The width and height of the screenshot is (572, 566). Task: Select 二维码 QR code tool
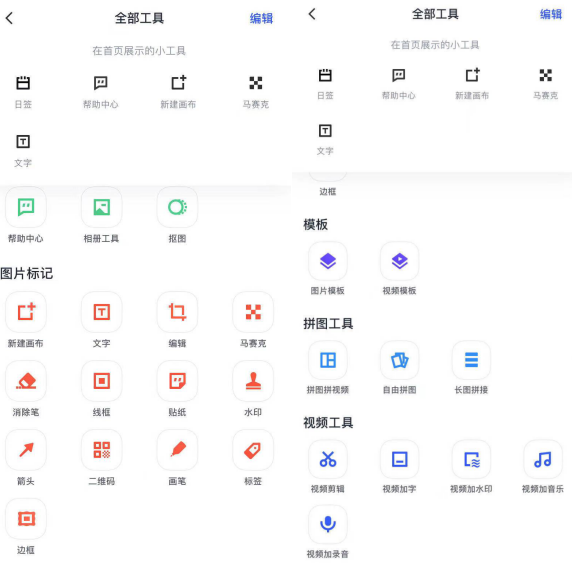tap(101, 450)
